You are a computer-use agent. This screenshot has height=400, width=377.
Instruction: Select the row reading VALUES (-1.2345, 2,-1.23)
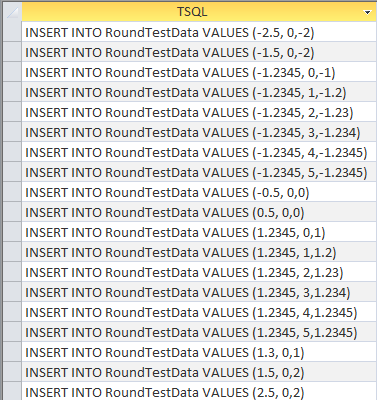pyautogui.click(x=199, y=112)
